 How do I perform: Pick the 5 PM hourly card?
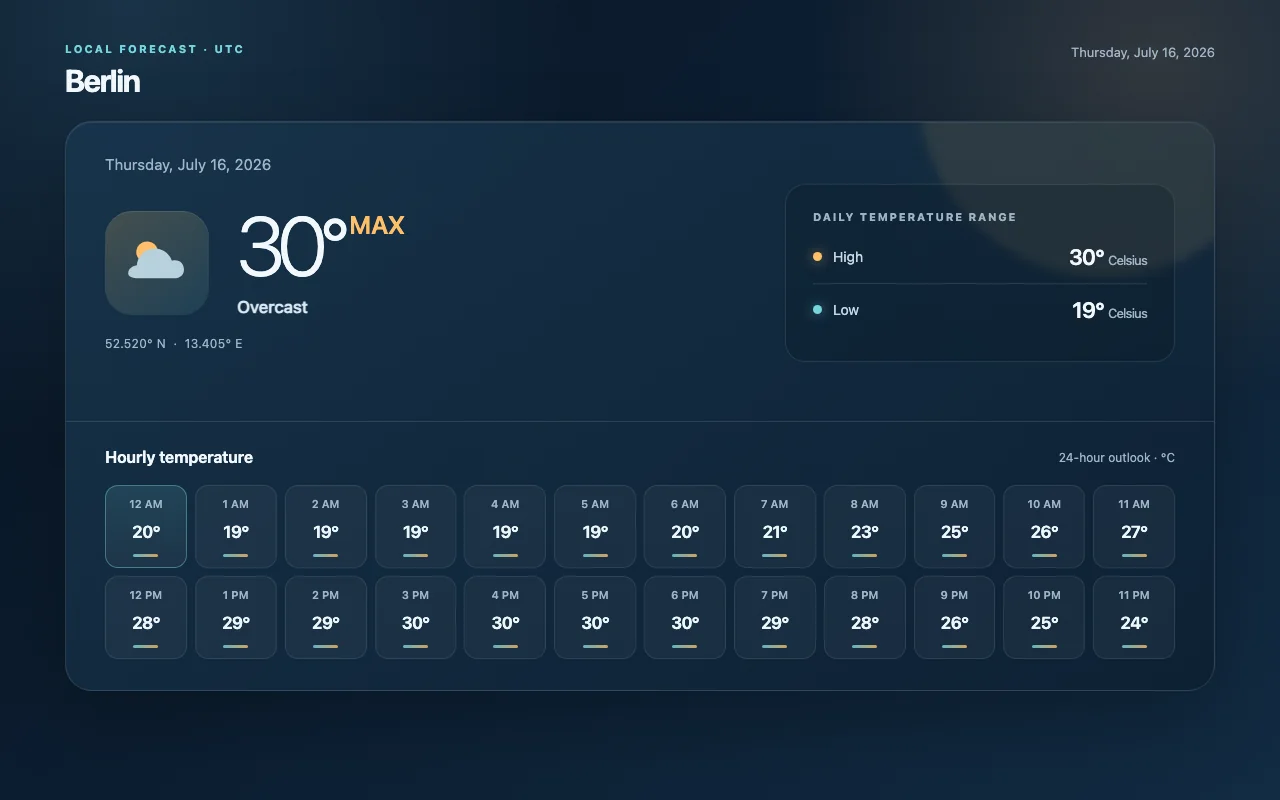[x=595, y=617]
